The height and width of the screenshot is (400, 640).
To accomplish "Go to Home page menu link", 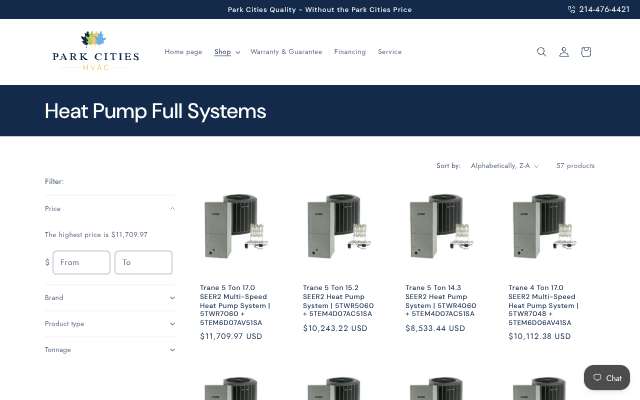I will pos(183,52).
